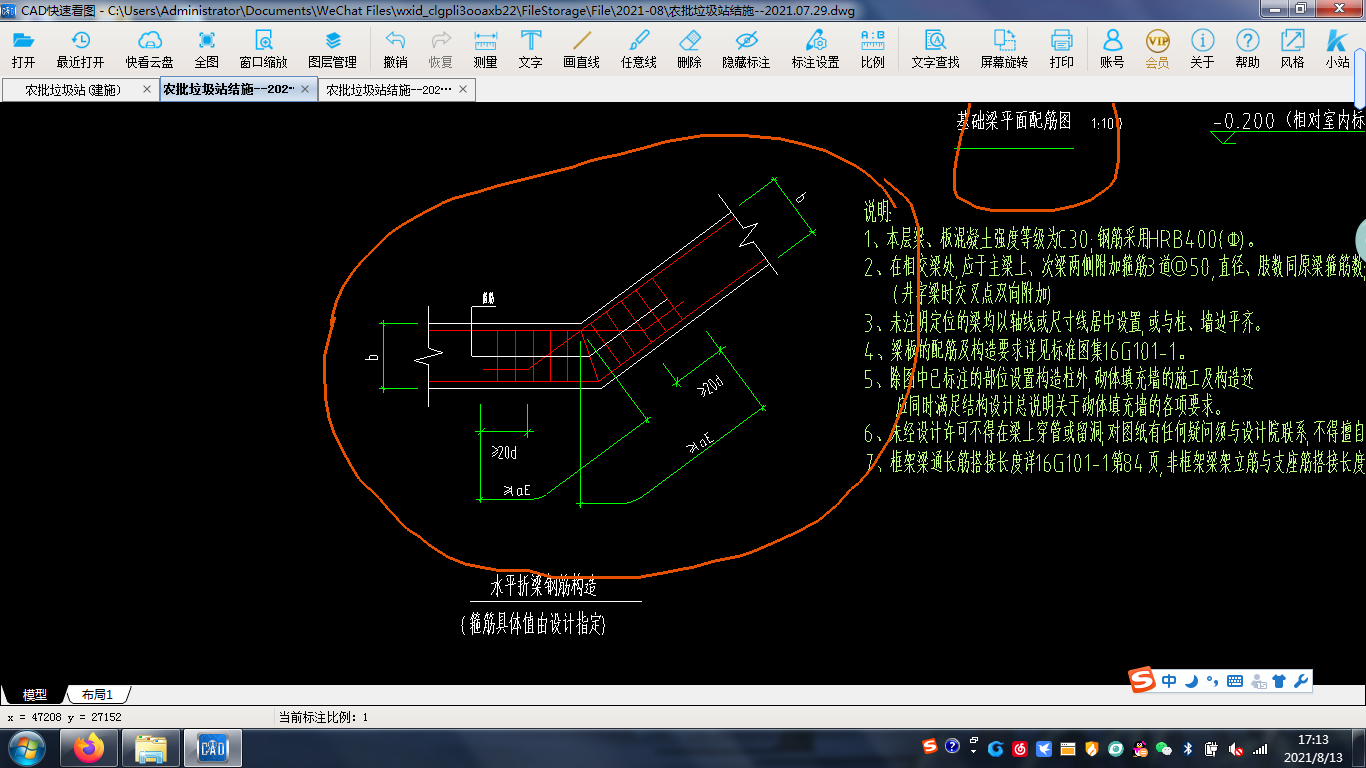Open the 账号 account panel

tap(1112, 49)
